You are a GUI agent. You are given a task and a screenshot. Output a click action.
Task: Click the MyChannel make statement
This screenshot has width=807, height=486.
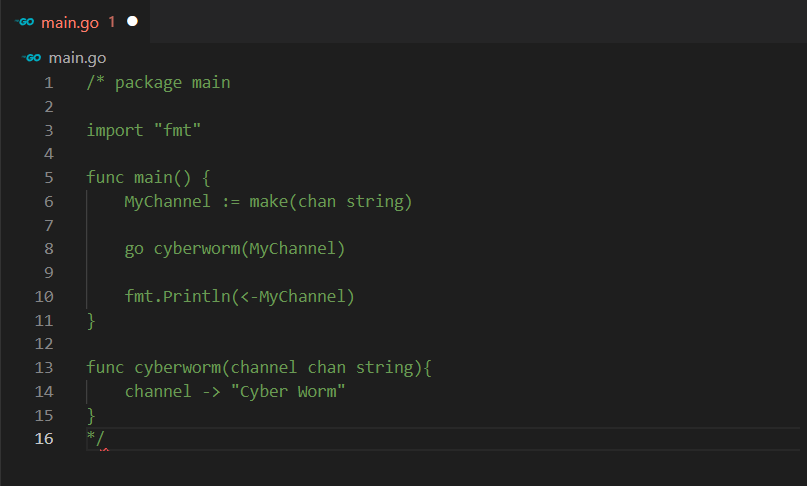pyautogui.click(x=268, y=202)
